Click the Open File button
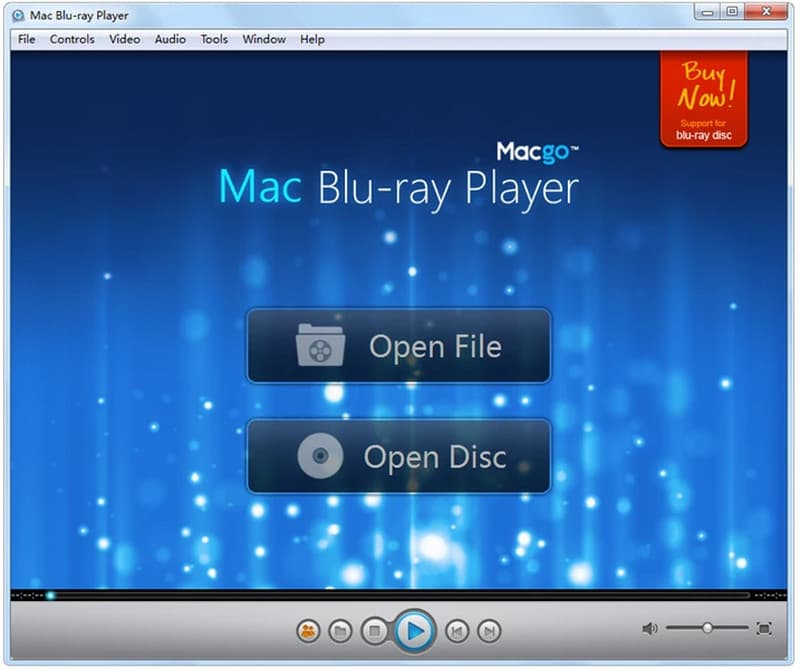This screenshot has height=669, width=800. [x=399, y=347]
